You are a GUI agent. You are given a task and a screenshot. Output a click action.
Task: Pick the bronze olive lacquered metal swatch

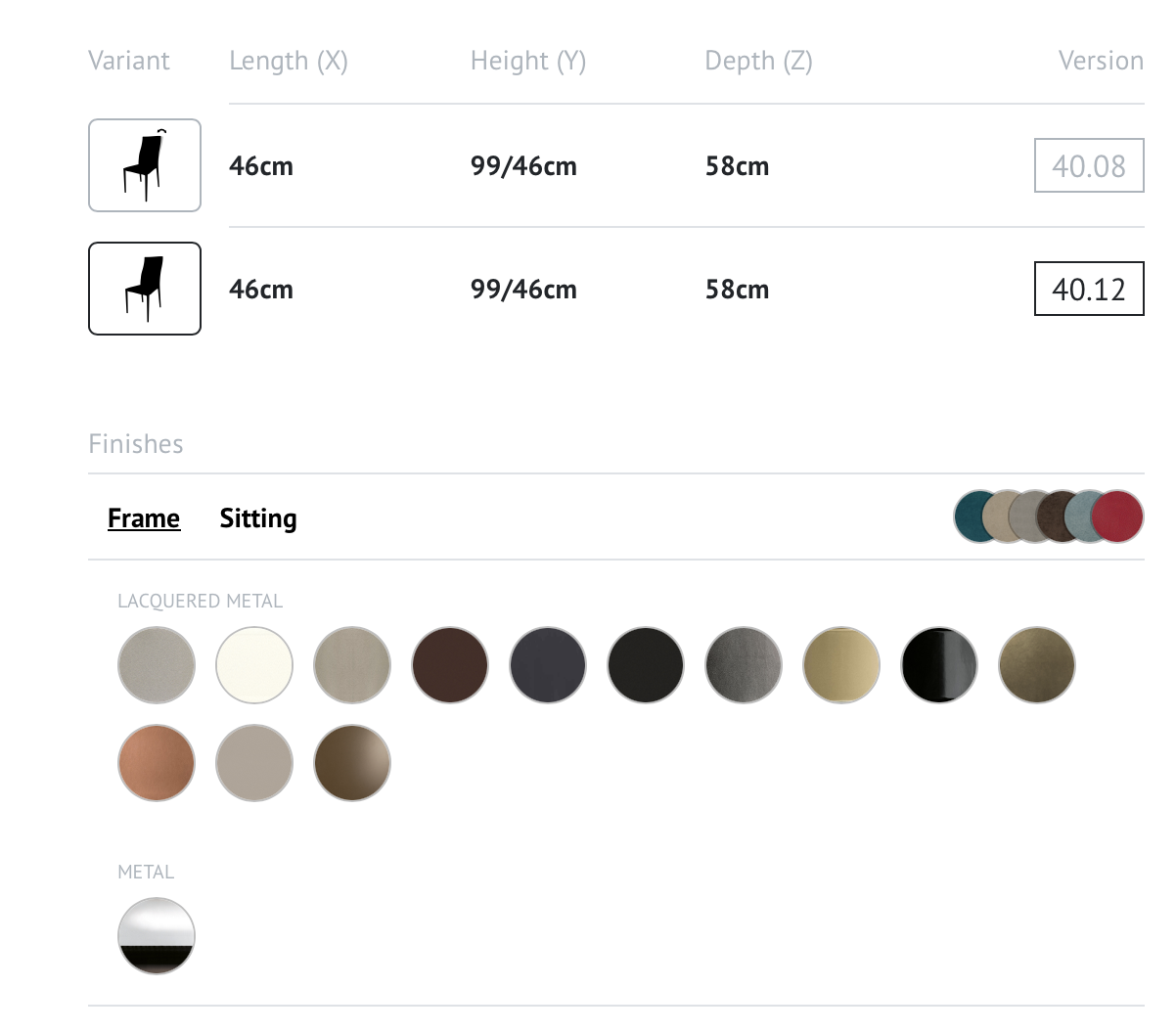[1037, 665]
